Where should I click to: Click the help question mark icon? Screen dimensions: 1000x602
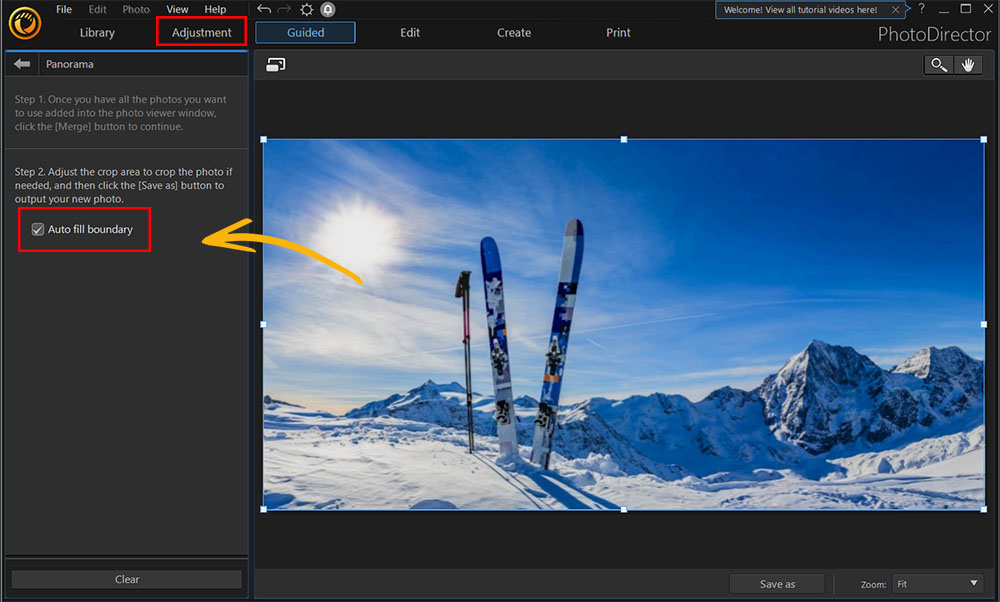(x=921, y=9)
